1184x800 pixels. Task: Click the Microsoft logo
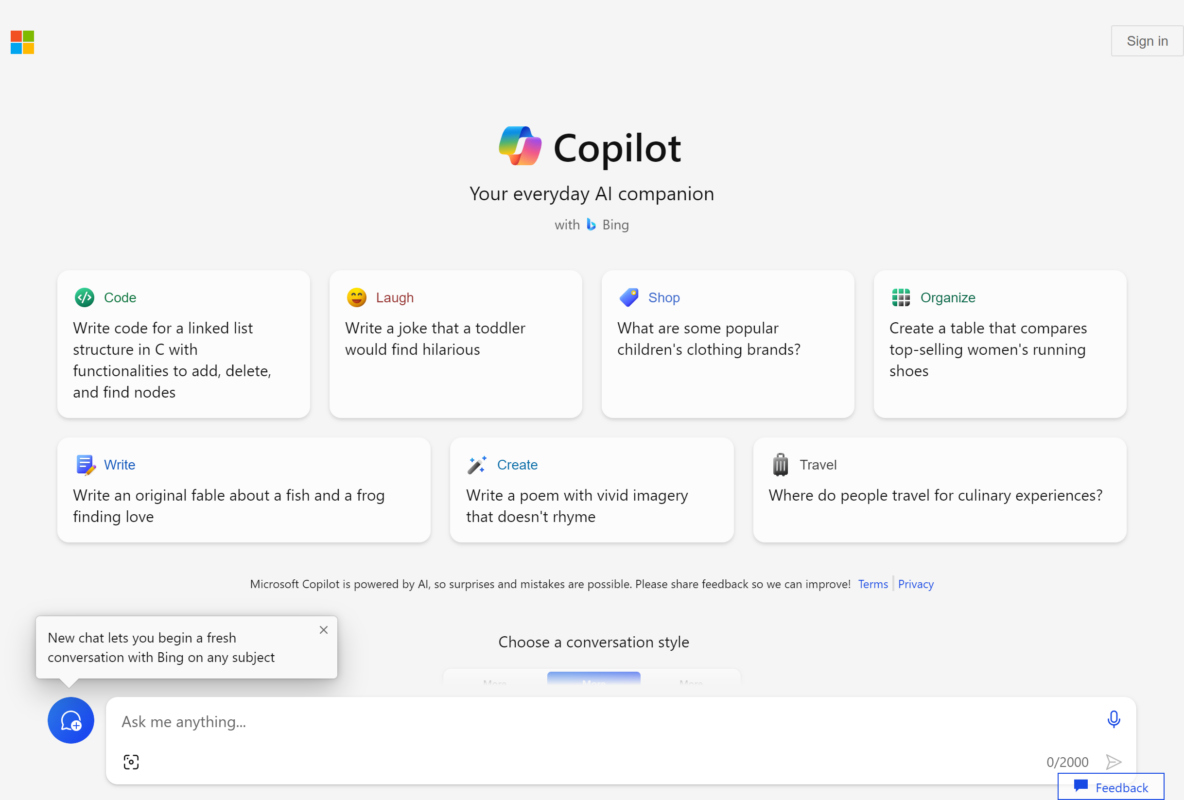(22, 42)
